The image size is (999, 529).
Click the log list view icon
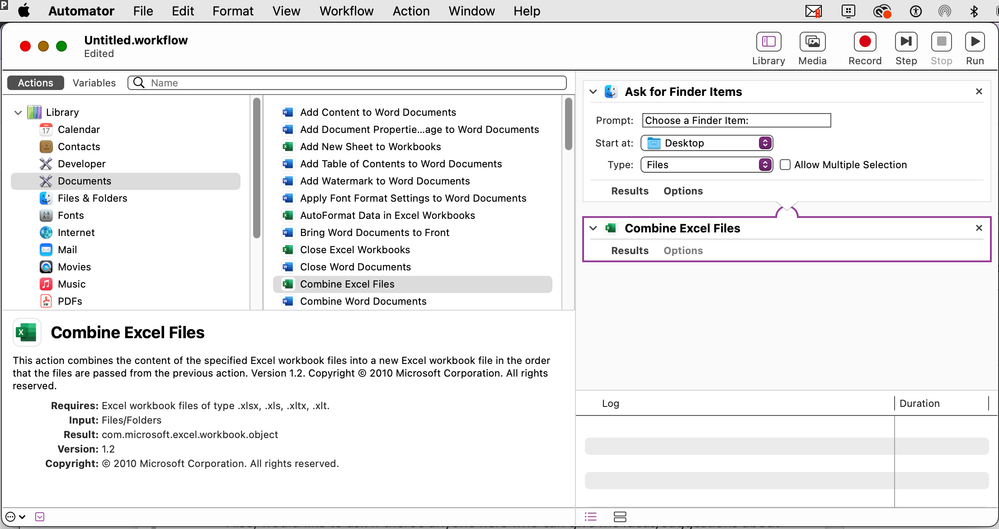(591, 516)
